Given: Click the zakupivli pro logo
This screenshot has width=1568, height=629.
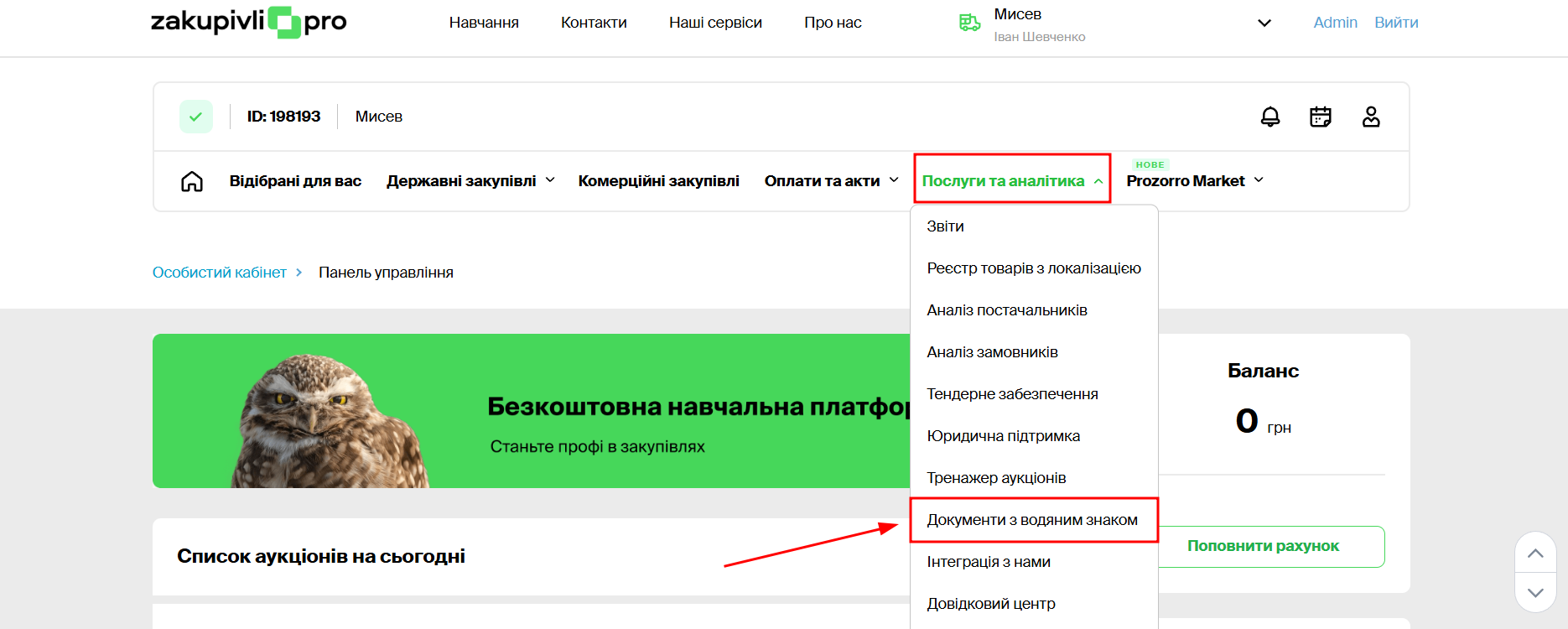Looking at the screenshot, I should [248, 22].
